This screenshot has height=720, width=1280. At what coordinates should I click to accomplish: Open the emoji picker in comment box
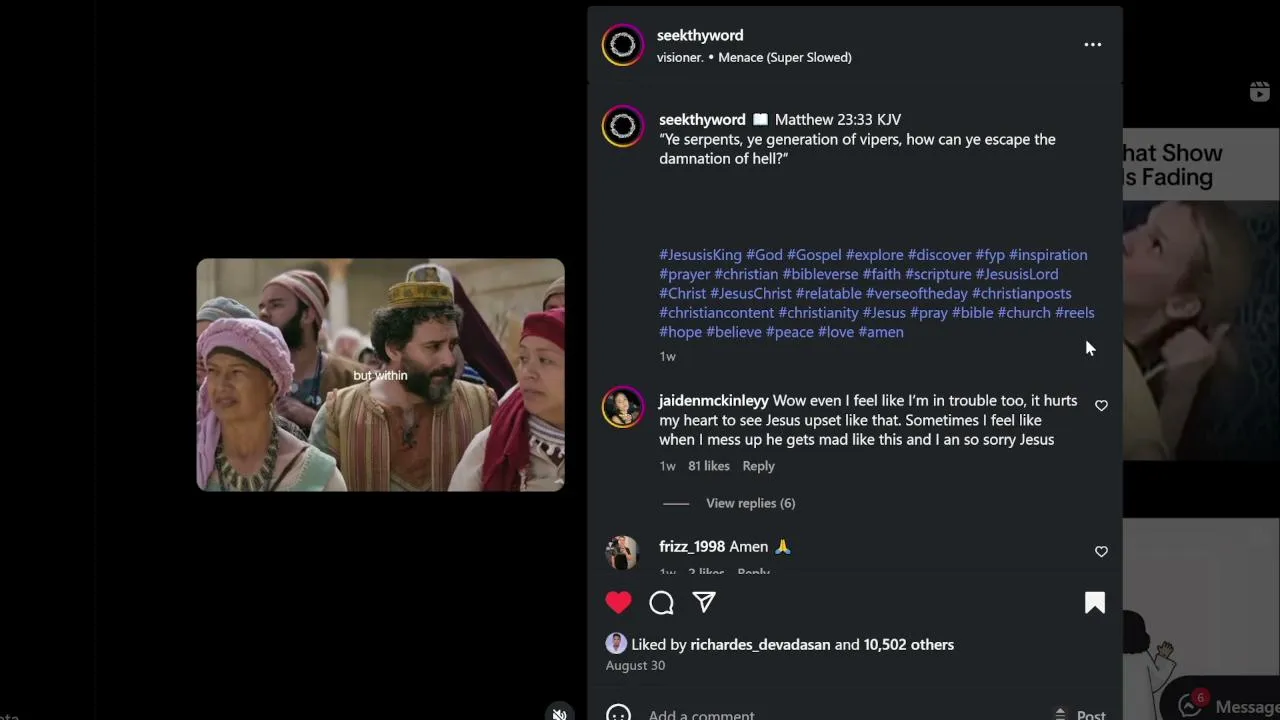(x=618, y=714)
